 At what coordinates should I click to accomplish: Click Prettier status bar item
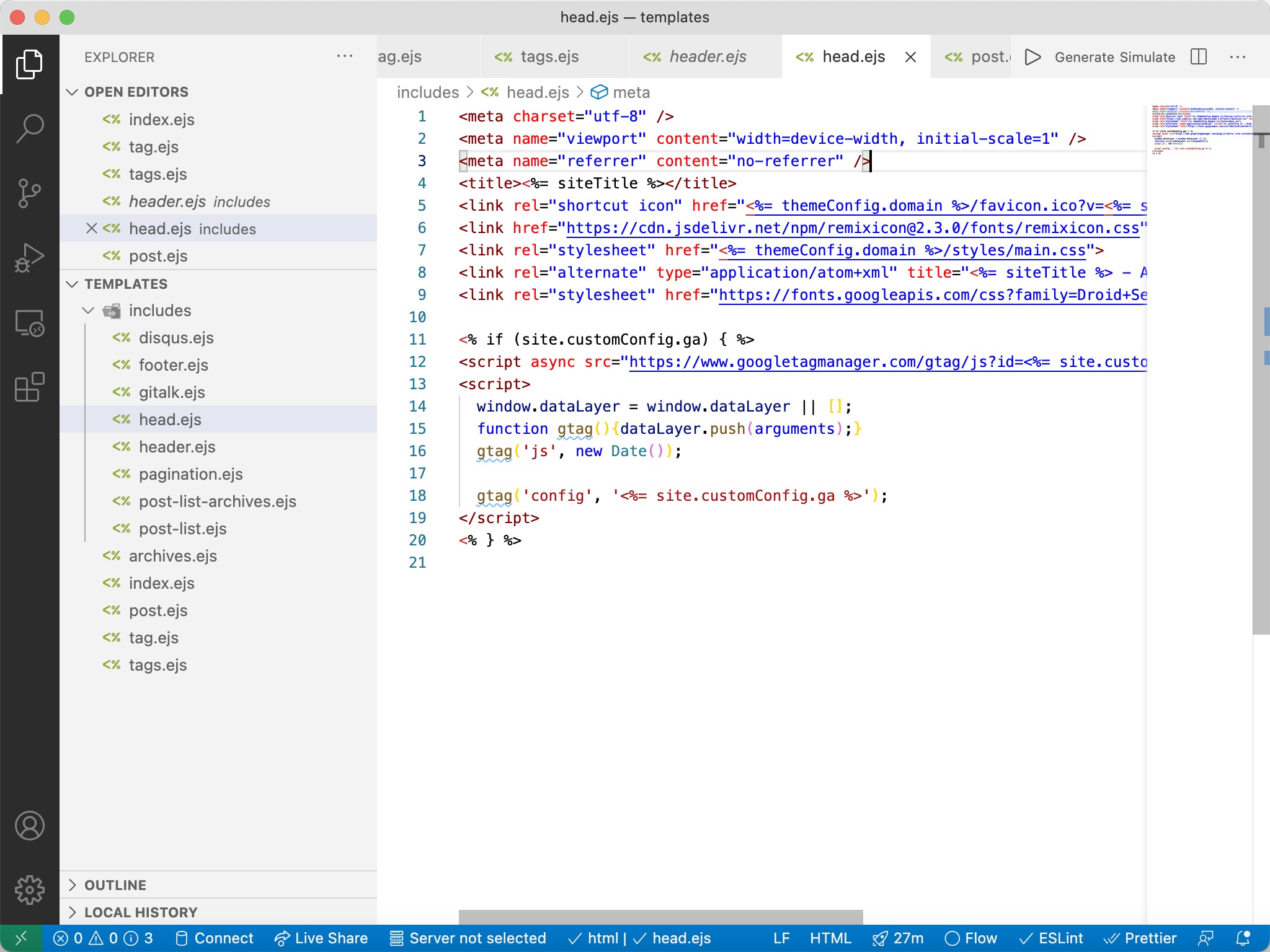tap(1140, 938)
